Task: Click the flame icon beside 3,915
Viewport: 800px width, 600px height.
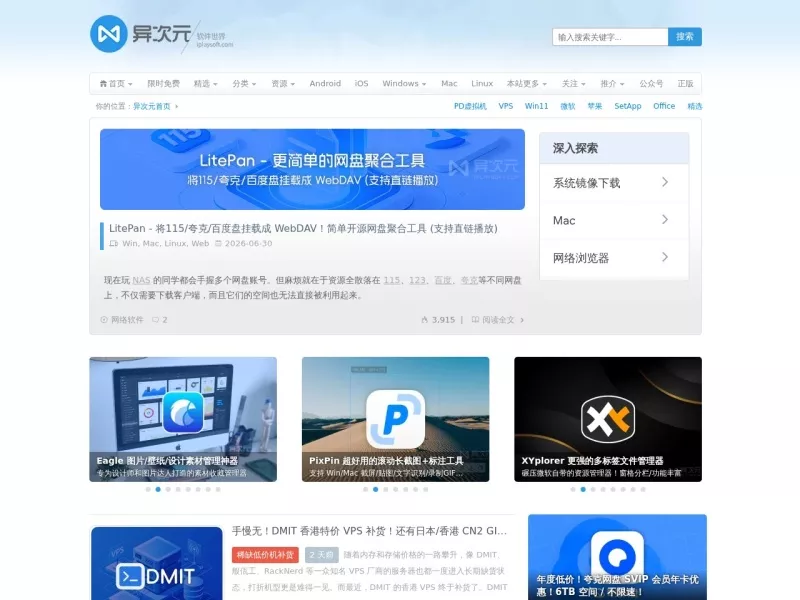Action: click(424, 320)
